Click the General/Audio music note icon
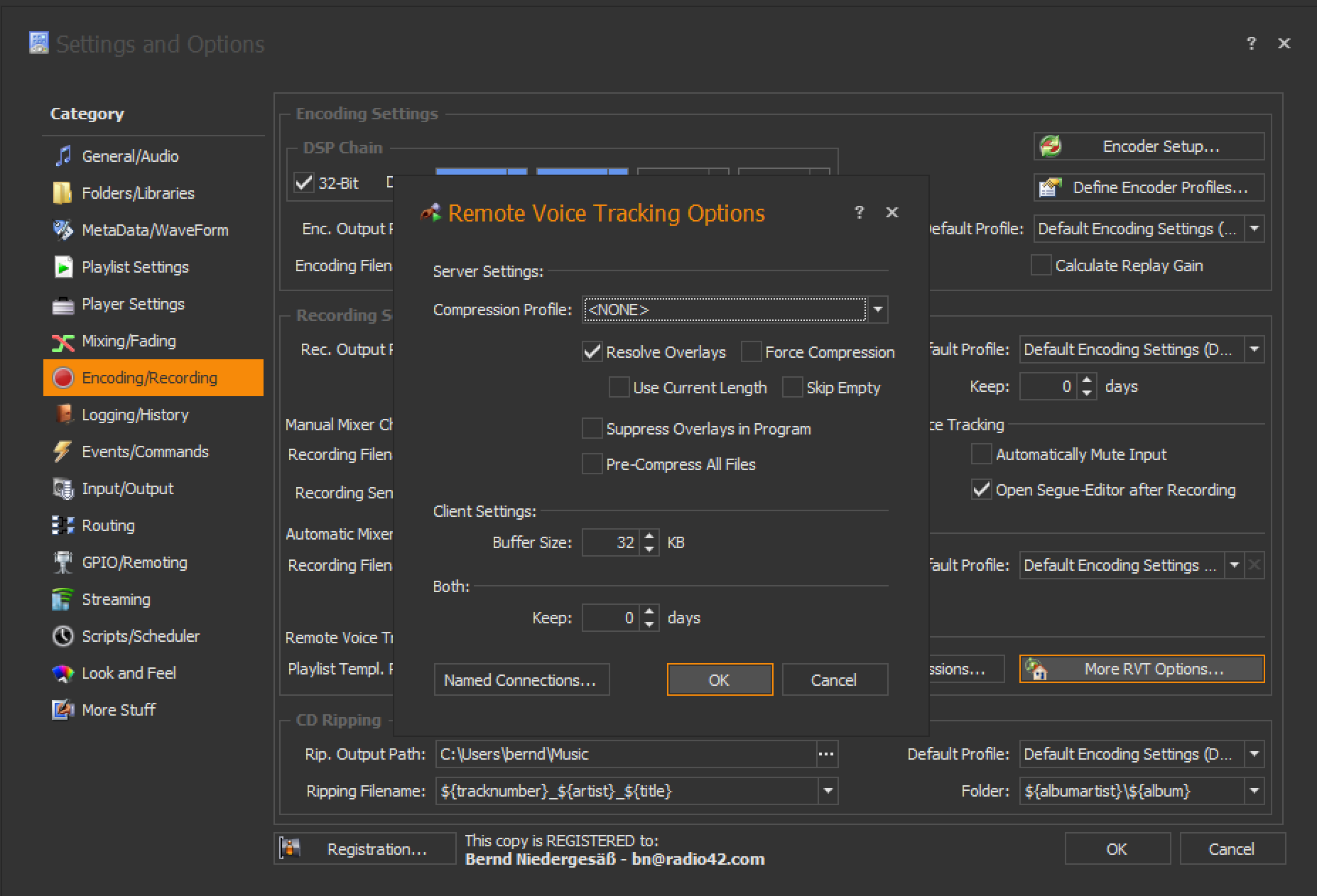This screenshot has height=896, width=1317. click(63, 156)
